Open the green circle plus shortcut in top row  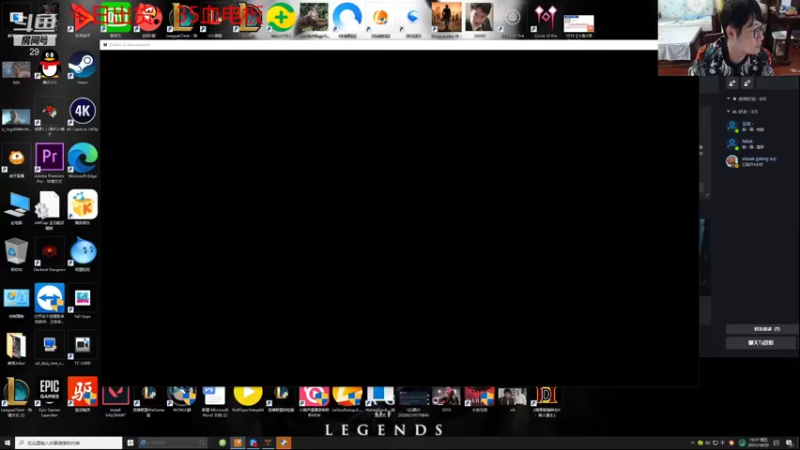click(x=281, y=19)
